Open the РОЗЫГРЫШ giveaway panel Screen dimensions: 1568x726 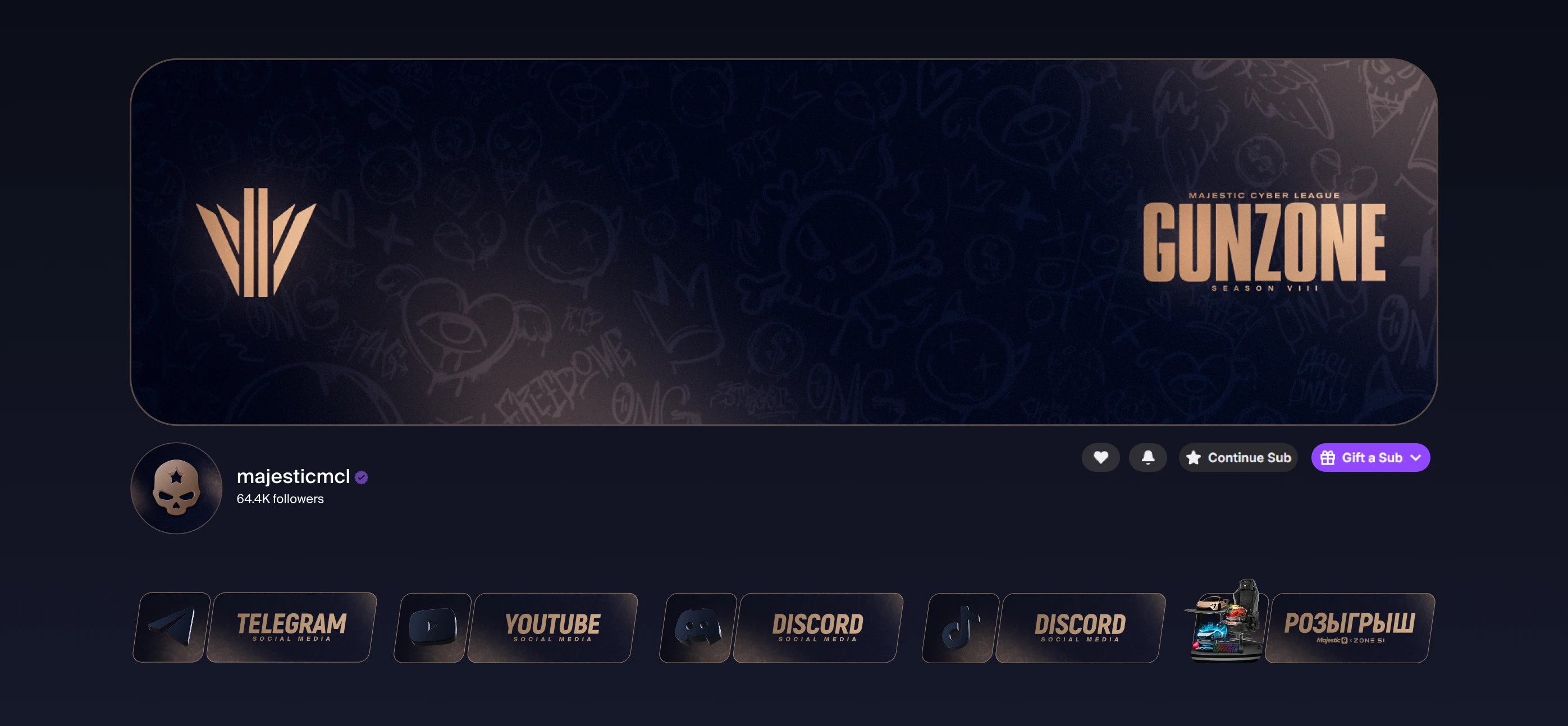point(1350,627)
